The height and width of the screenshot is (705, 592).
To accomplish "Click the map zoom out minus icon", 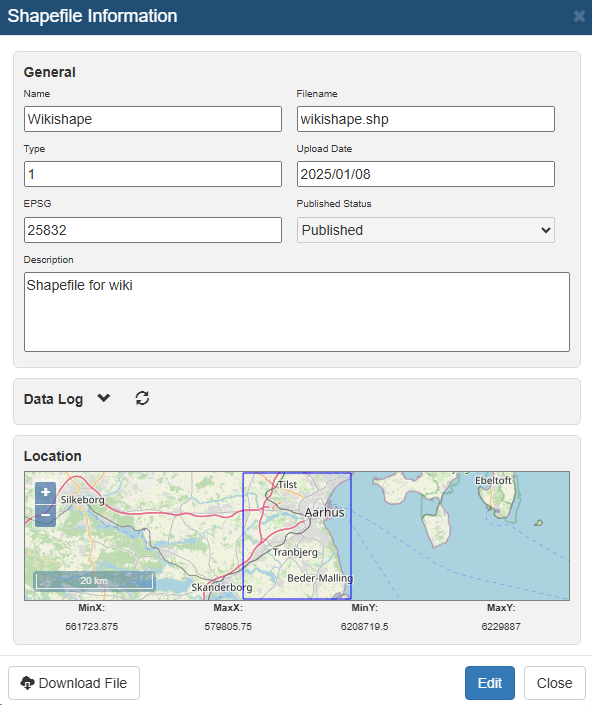I will click(45, 515).
